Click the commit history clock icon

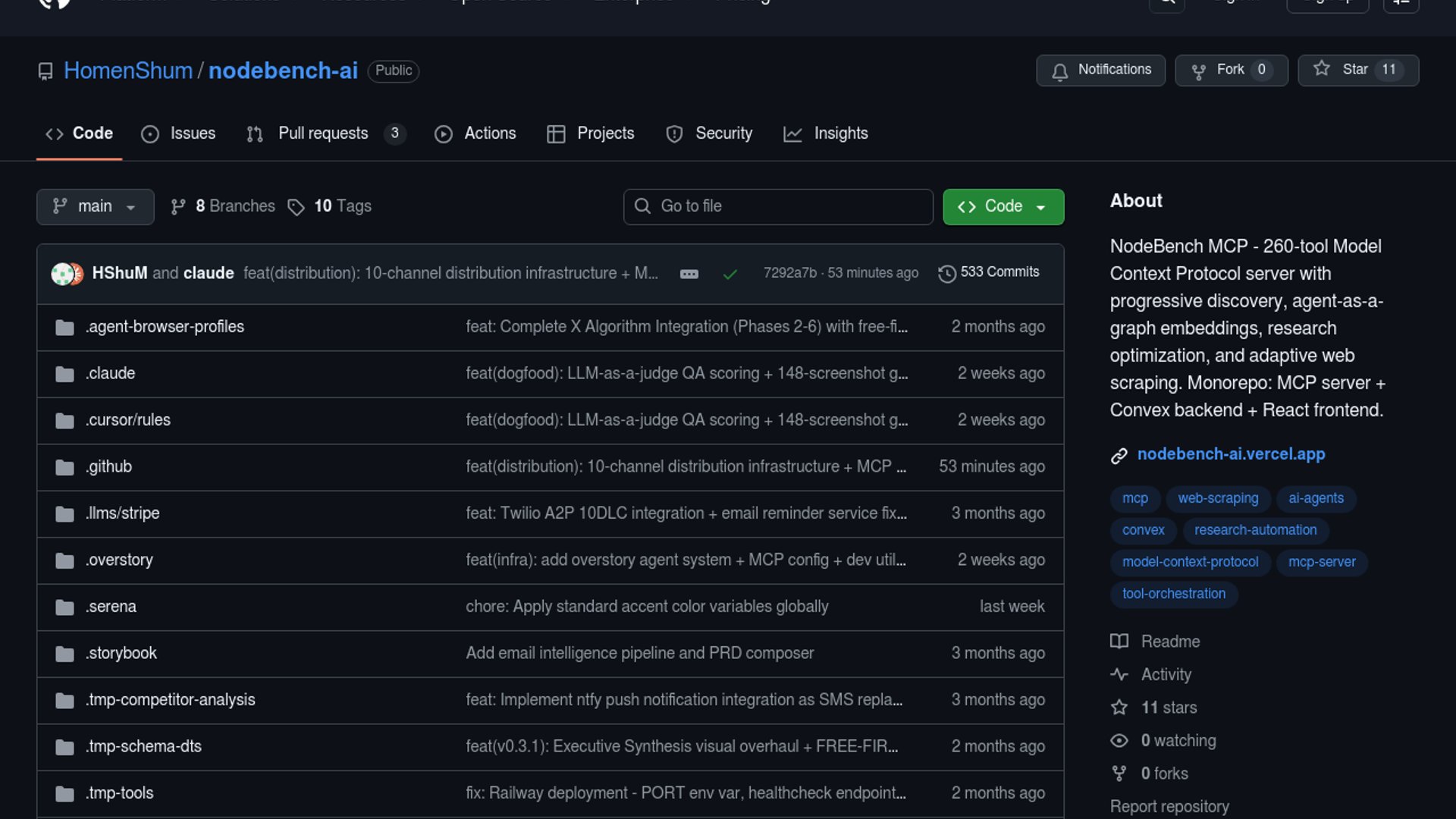coord(946,274)
